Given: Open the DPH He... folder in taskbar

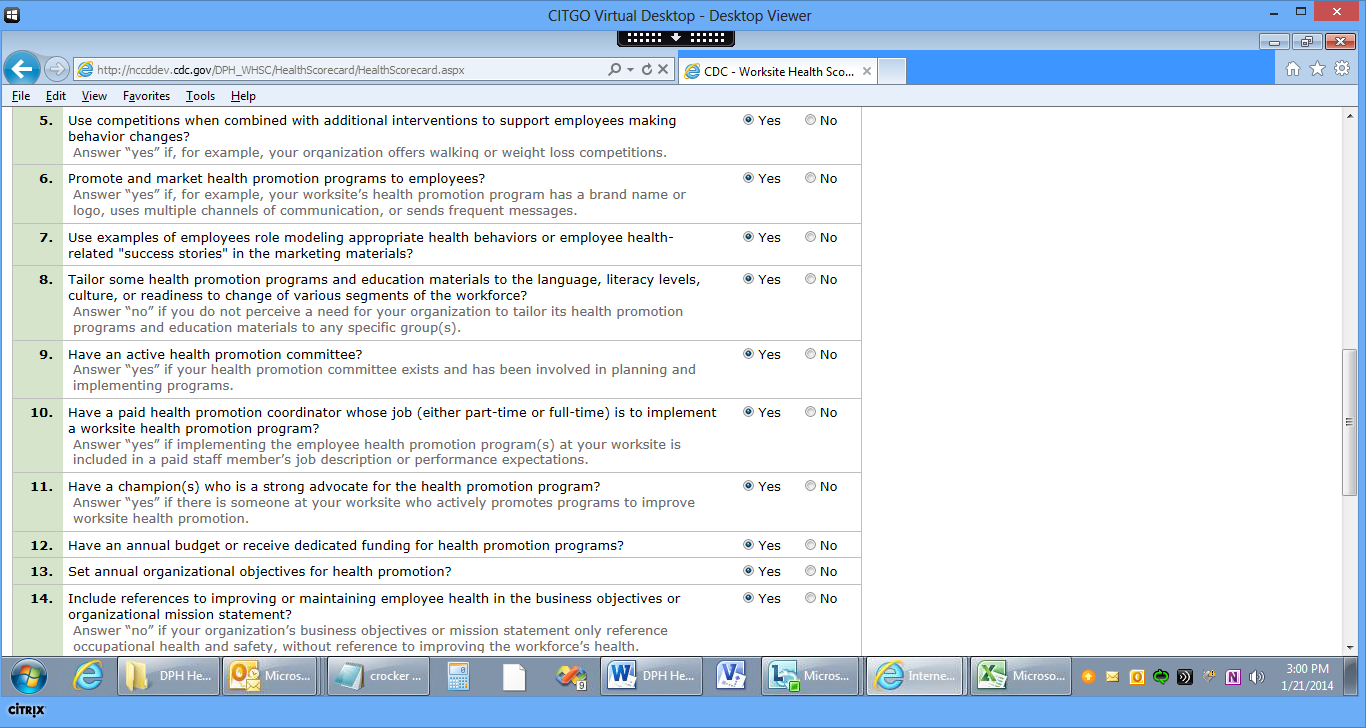Looking at the screenshot, I should [167, 676].
